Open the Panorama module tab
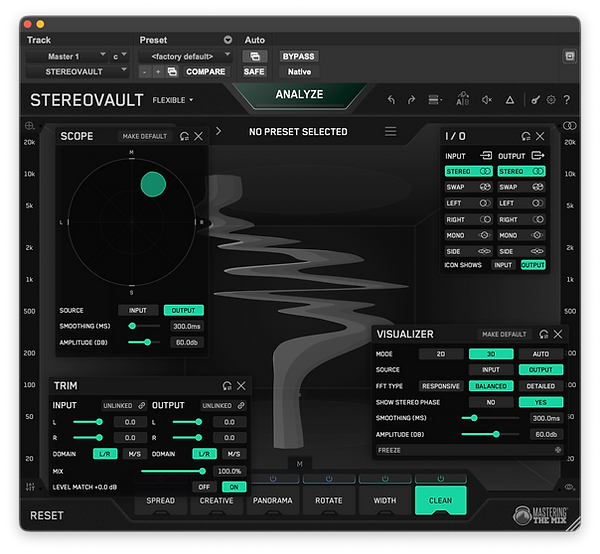Image resolution: width=600 pixels, height=554 pixels. pos(272,500)
